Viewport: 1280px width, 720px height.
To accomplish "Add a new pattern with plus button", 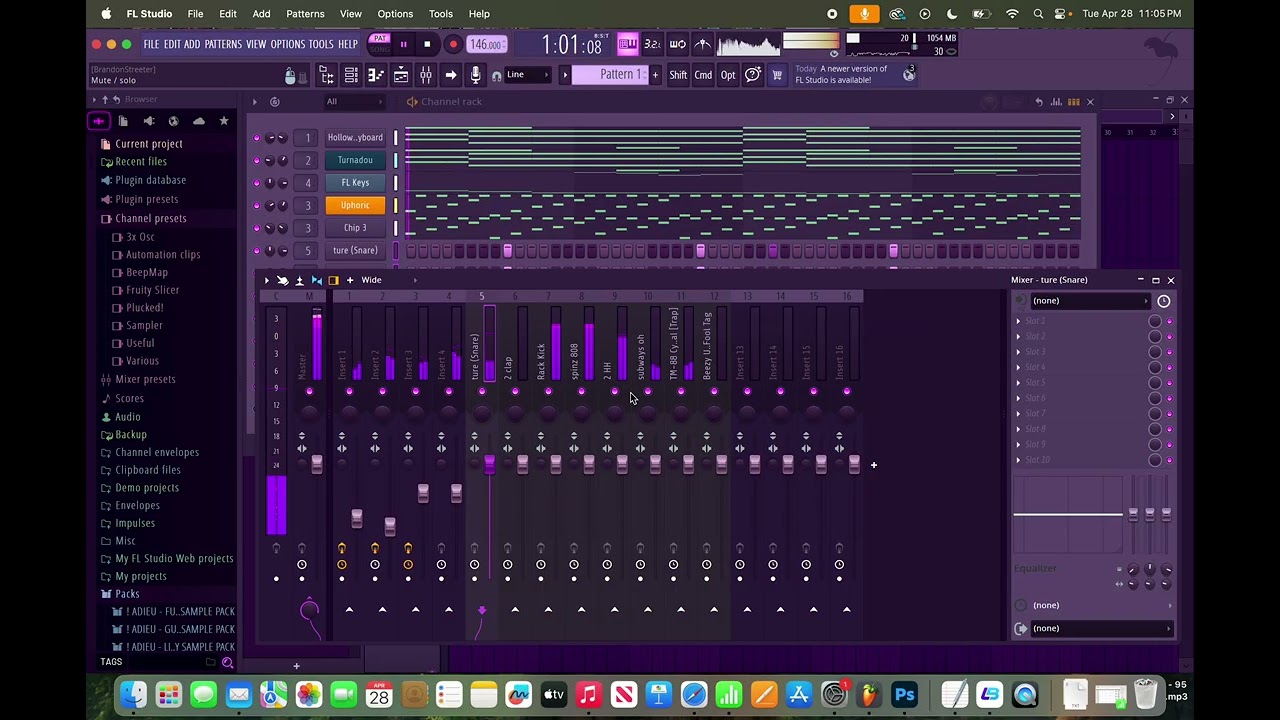I will tap(656, 75).
